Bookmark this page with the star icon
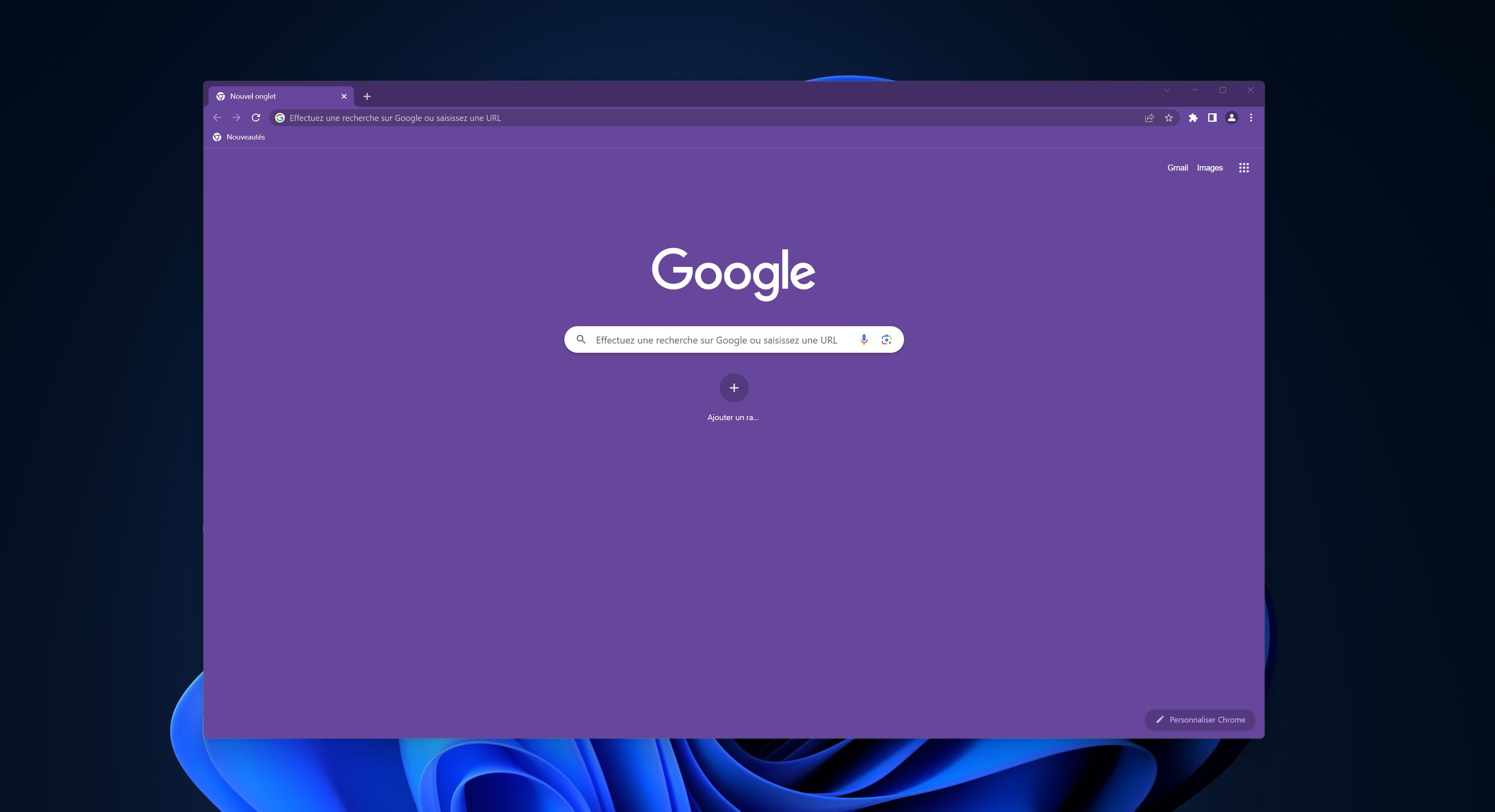 (x=1168, y=117)
